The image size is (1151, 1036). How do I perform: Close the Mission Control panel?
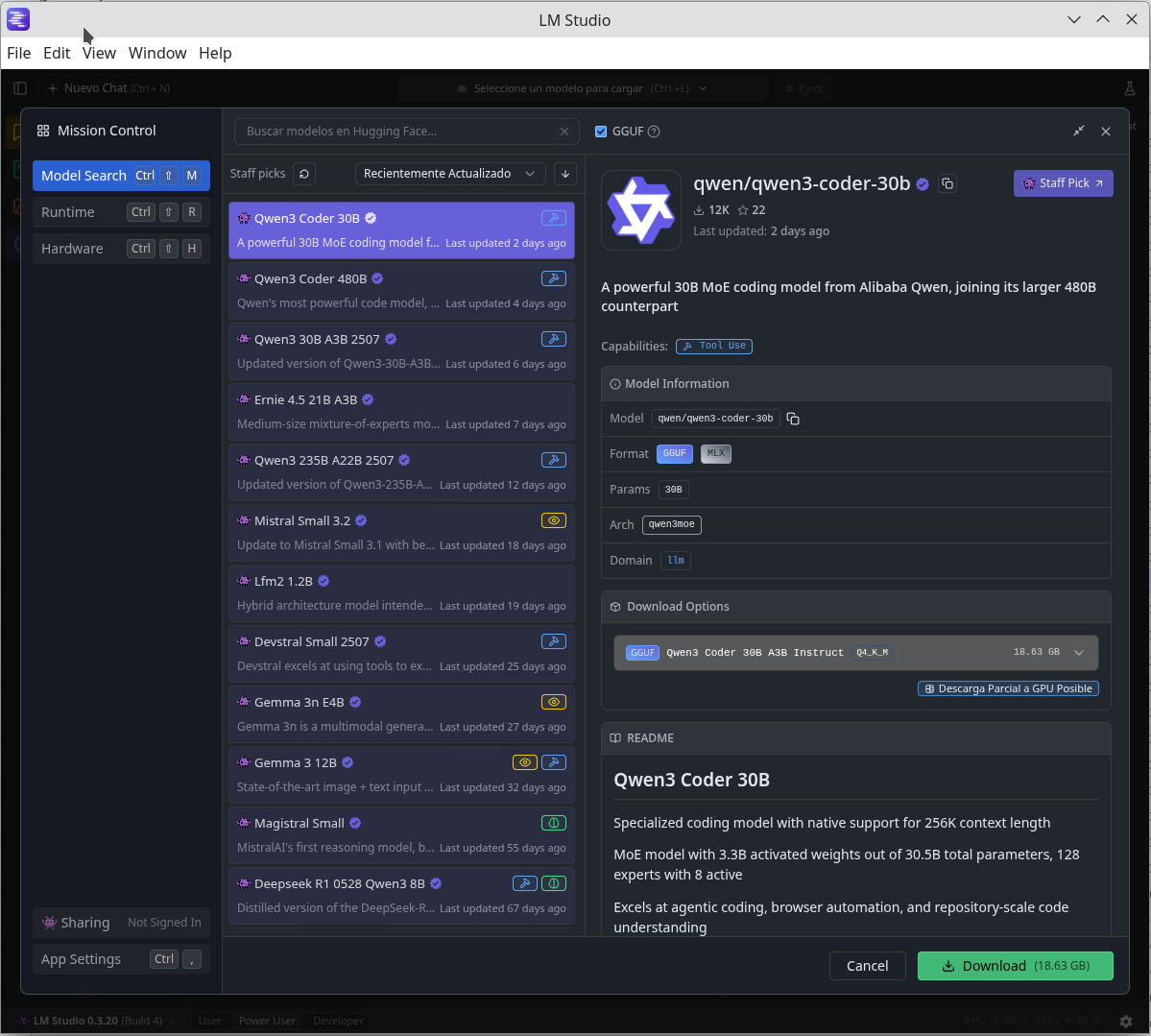(x=1106, y=132)
